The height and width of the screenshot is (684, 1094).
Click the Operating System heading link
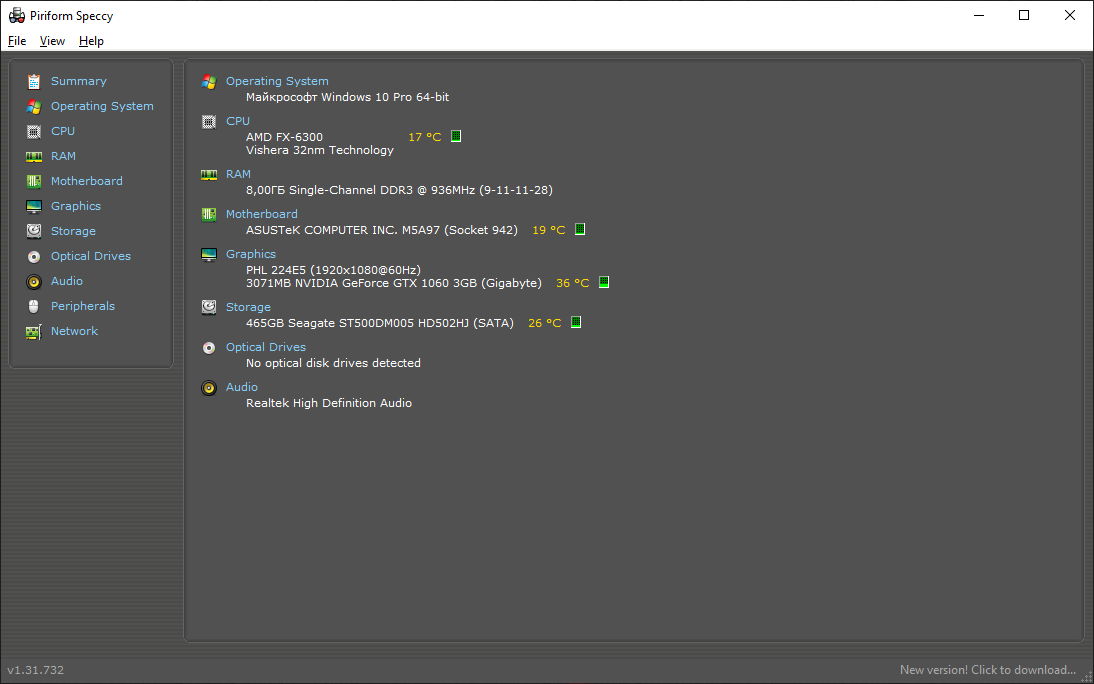(x=277, y=81)
